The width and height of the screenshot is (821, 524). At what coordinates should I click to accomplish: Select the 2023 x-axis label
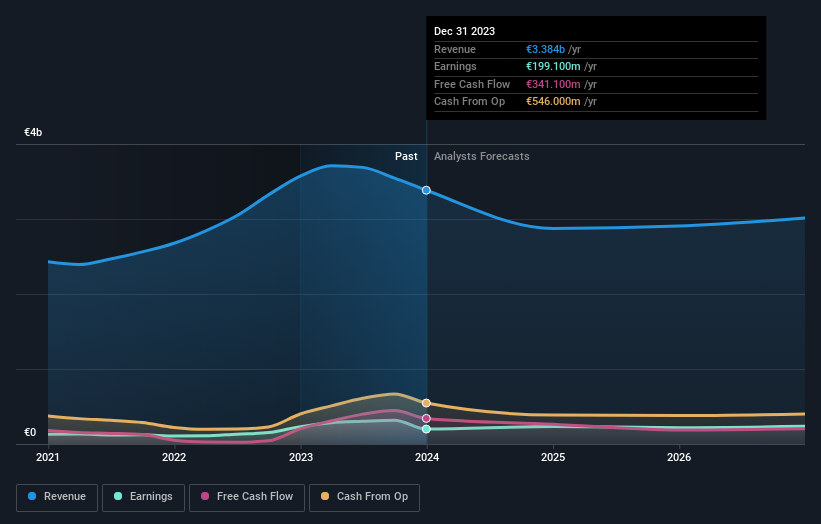click(301, 457)
